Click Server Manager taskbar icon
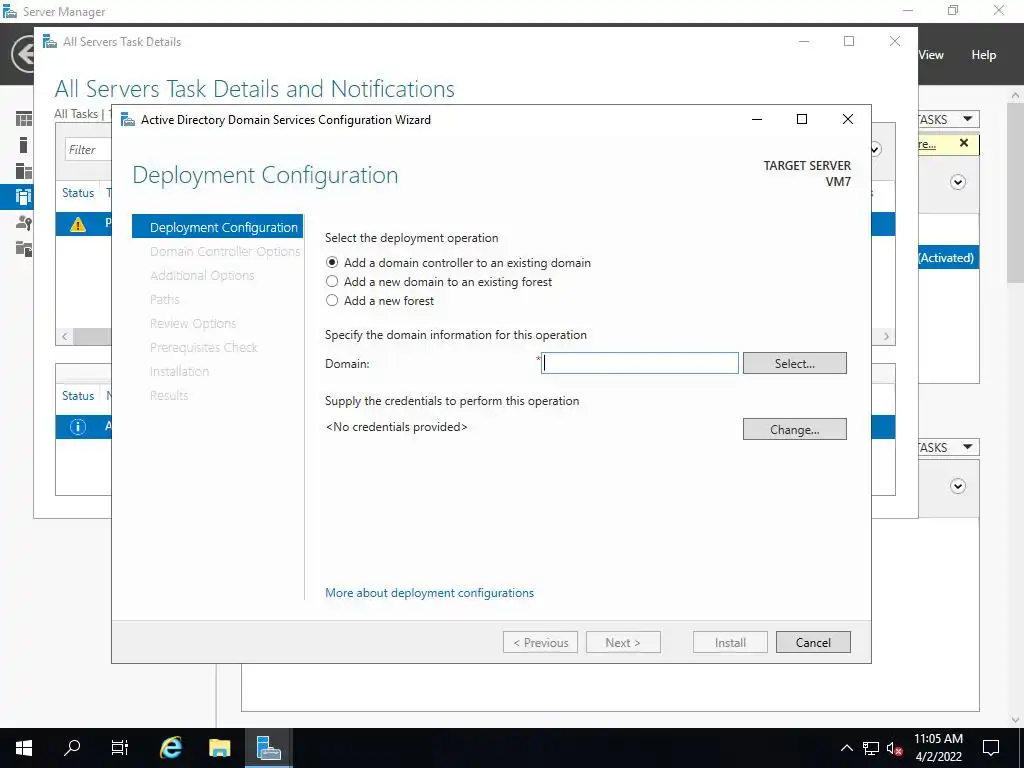 pyautogui.click(x=268, y=748)
